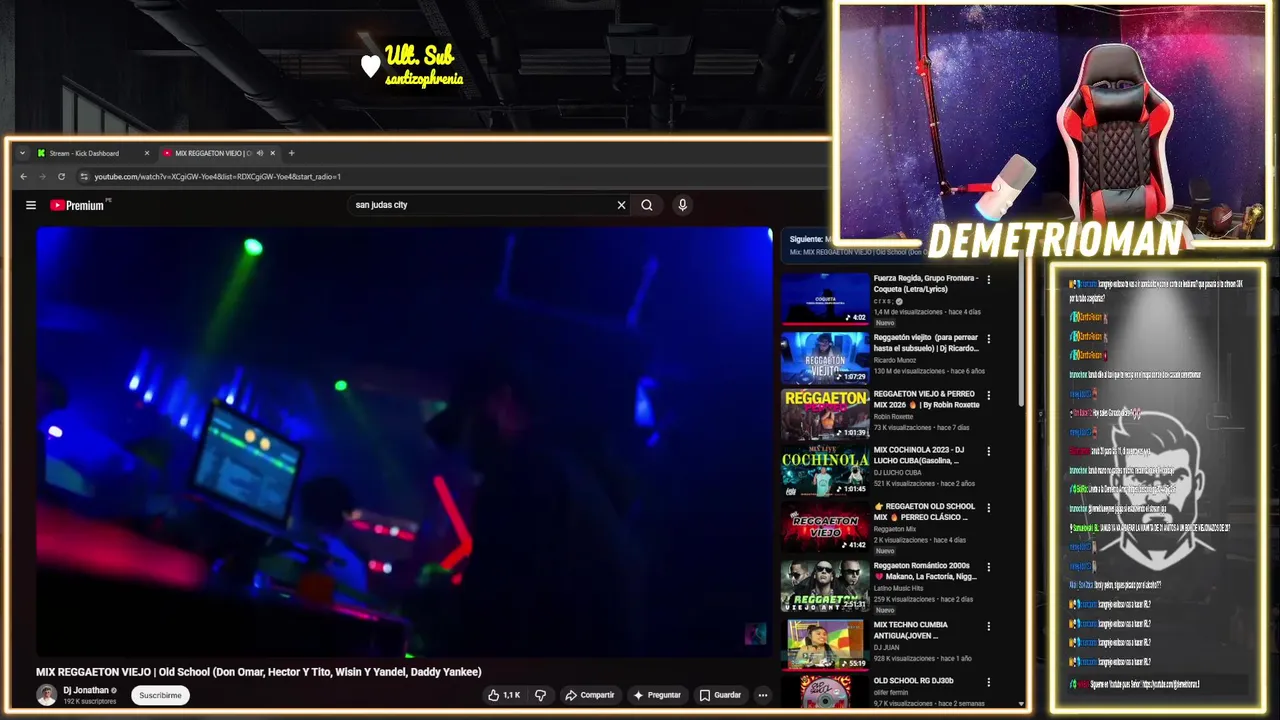The height and width of the screenshot is (720, 1280).
Task: Open options for REGGAETON VIEJO & PERREO video
Action: click(989, 395)
